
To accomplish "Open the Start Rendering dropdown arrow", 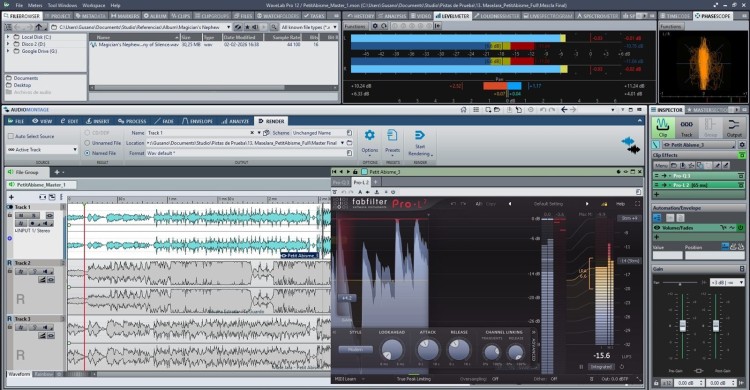I will coord(432,155).
